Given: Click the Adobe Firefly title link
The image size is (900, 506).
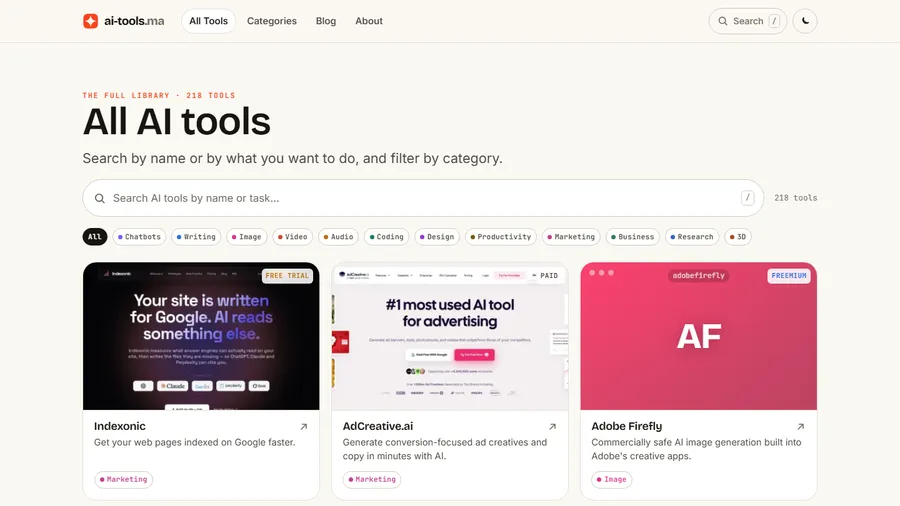Looking at the screenshot, I should click(626, 426).
